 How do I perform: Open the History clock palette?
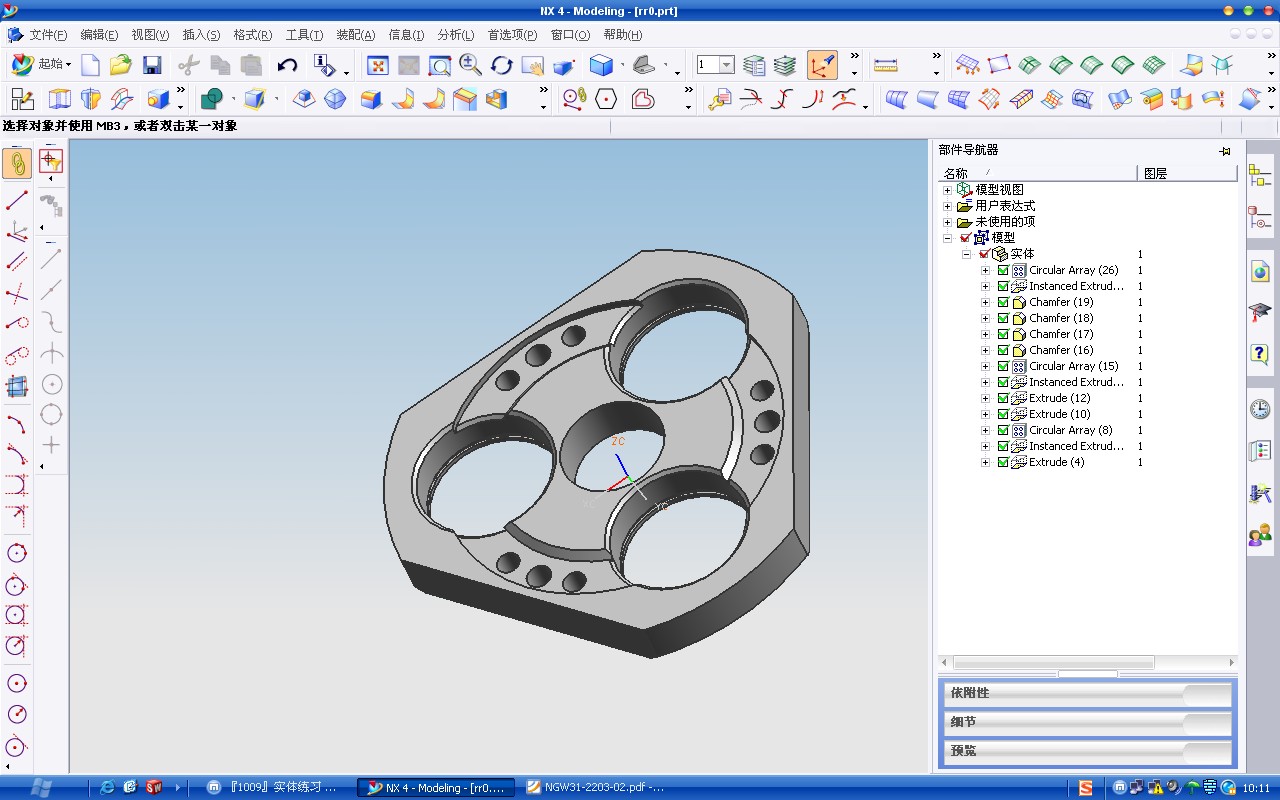tap(1260, 409)
